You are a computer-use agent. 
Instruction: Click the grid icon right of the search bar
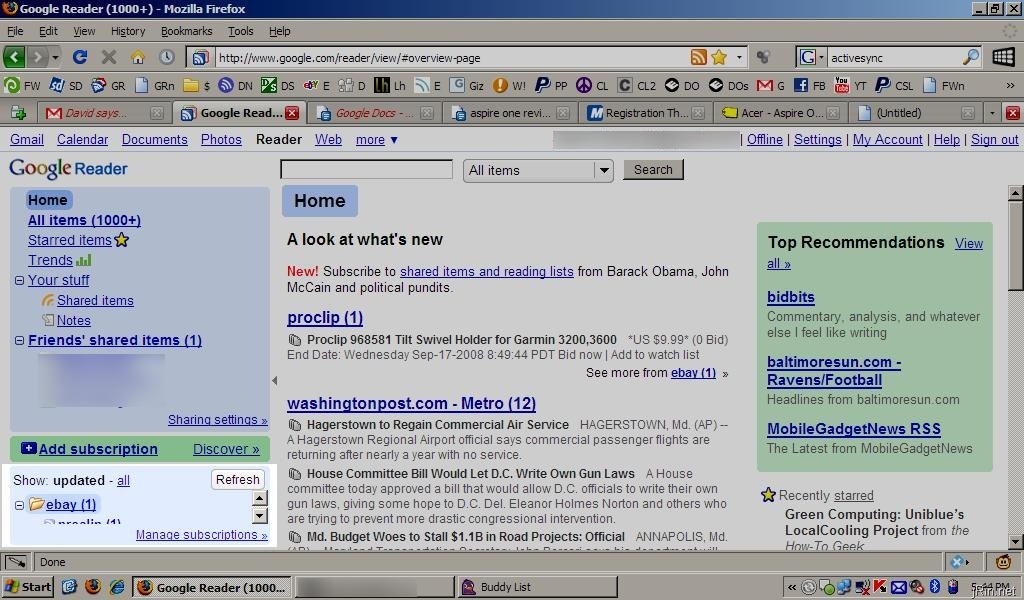[x=1003, y=57]
